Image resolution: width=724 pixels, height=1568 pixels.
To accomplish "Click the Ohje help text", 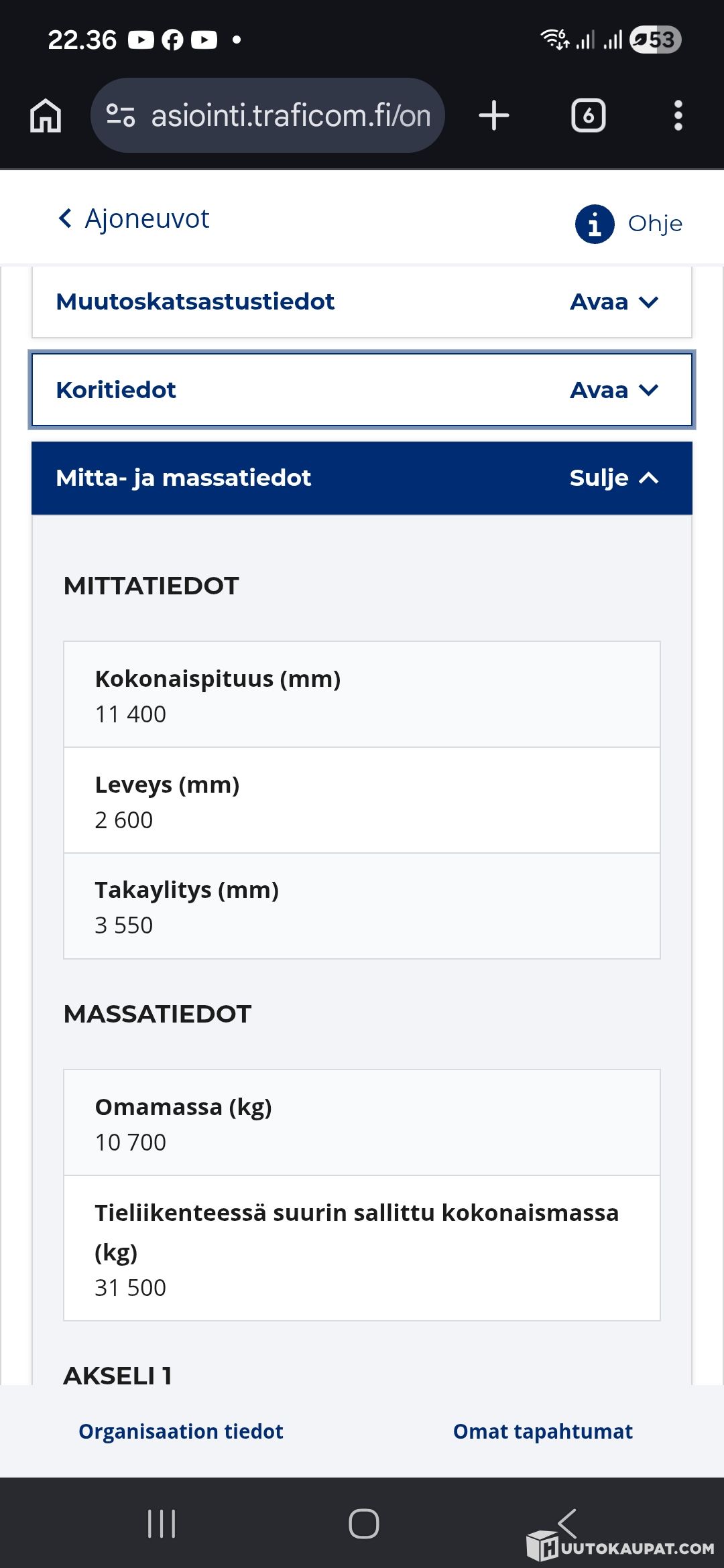I will click(x=655, y=224).
